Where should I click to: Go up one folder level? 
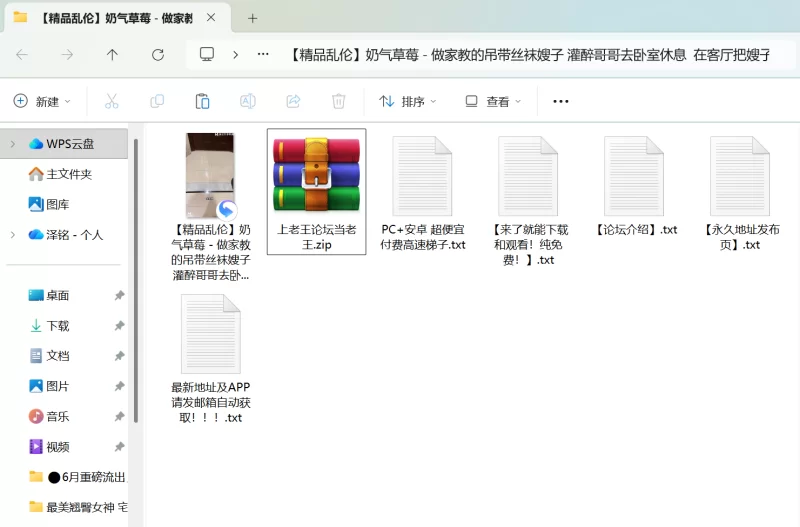[112, 55]
